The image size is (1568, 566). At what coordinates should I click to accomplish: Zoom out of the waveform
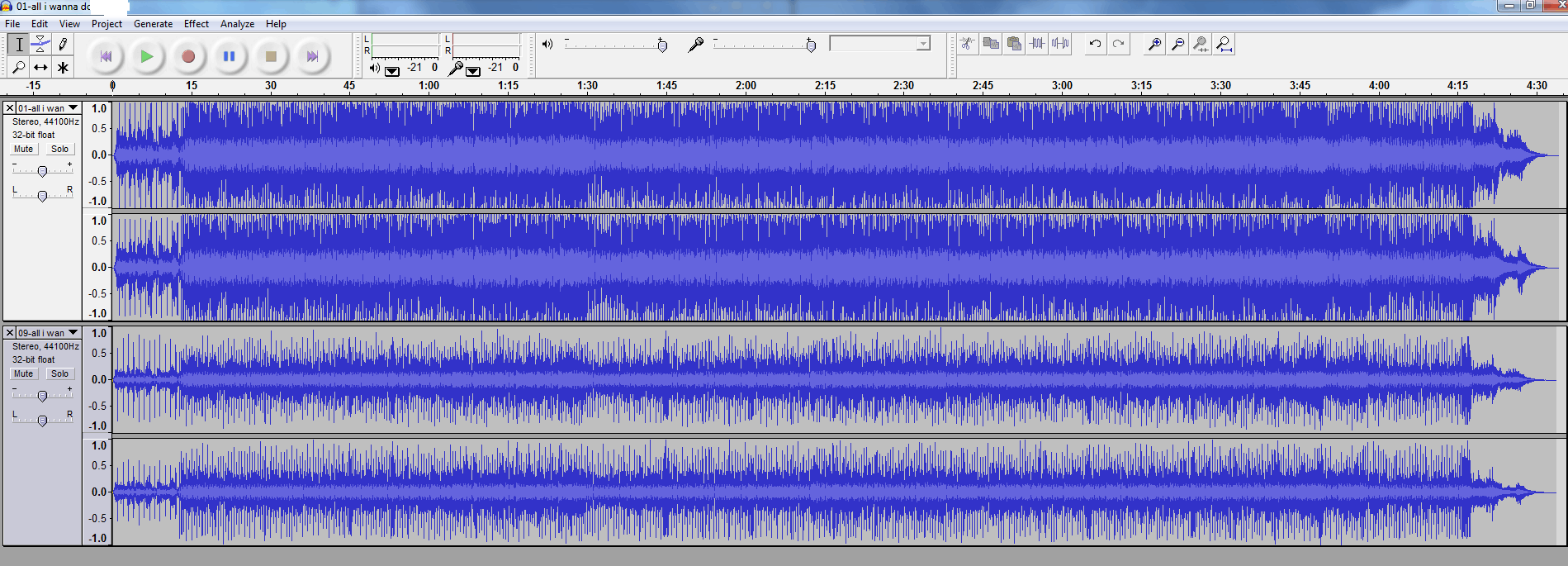pos(1178,44)
